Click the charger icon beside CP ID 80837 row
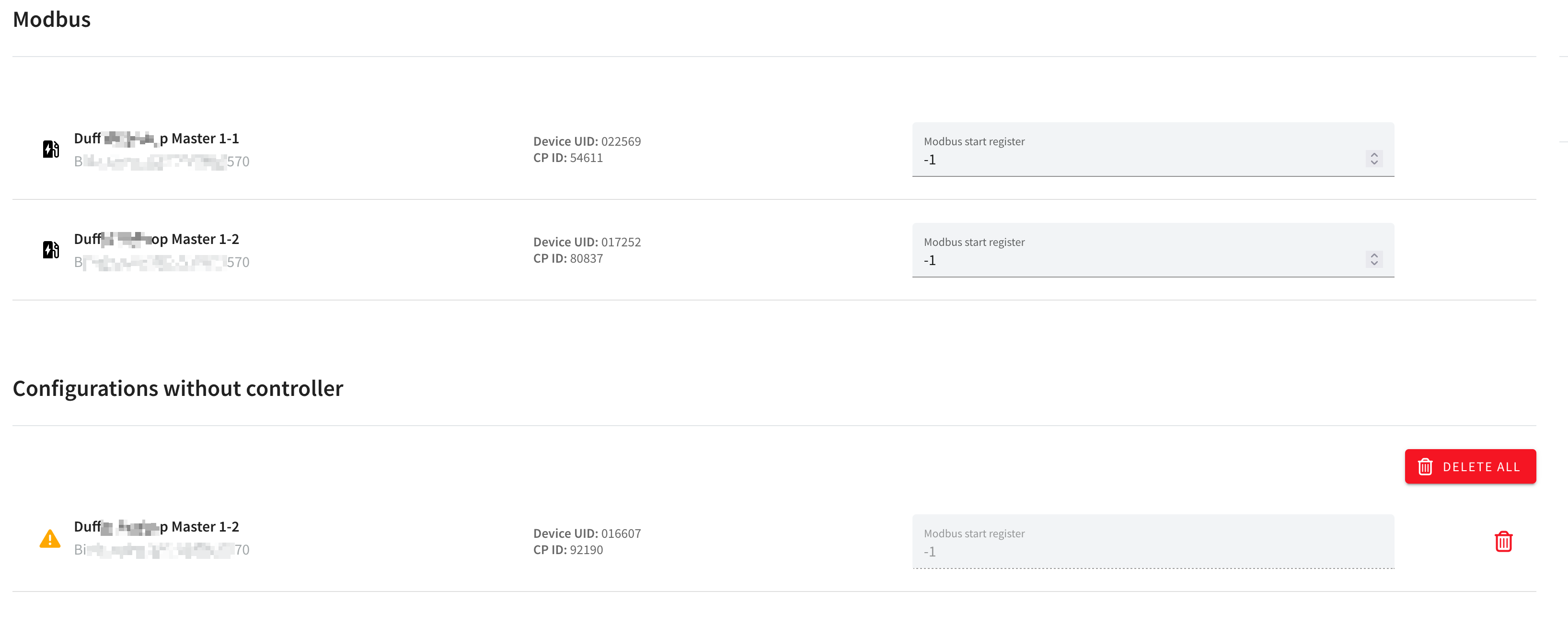This screenshot has height=626, width=1568. tap(50, 250)
